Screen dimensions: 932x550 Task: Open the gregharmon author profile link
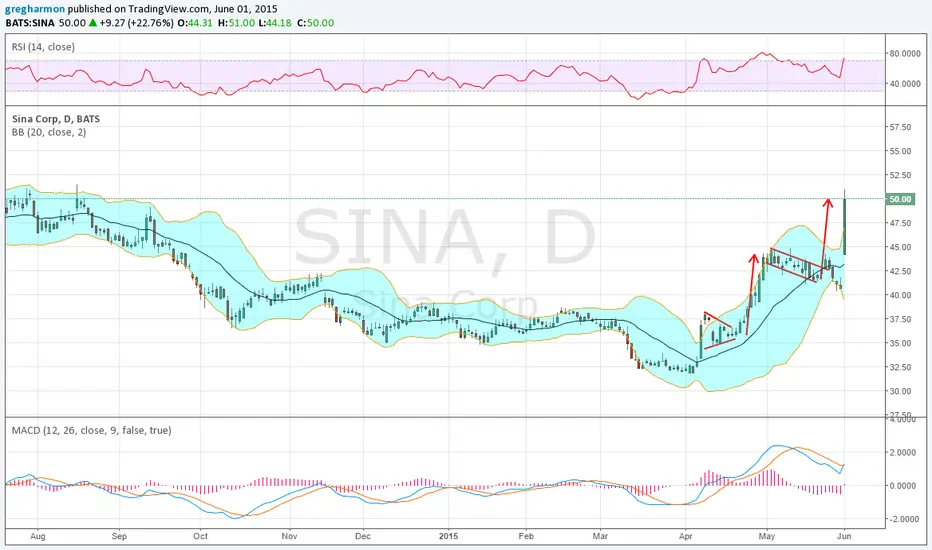(x=35, y=9)
